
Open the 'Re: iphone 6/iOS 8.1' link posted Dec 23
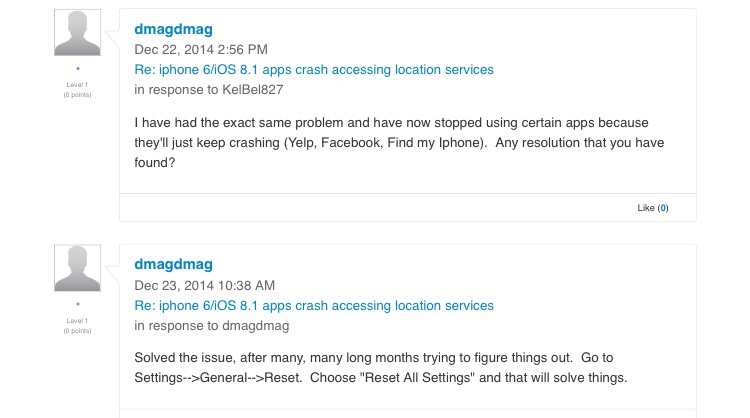click(x=314, y=305)
